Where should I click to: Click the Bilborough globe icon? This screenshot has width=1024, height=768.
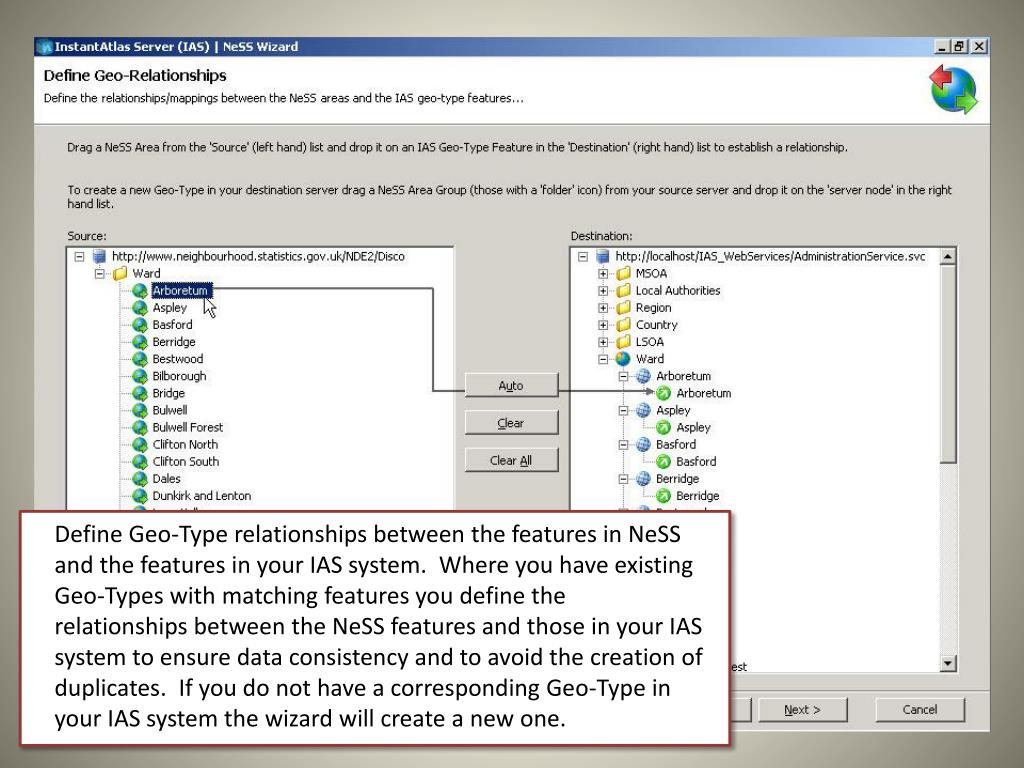[140, 376]
